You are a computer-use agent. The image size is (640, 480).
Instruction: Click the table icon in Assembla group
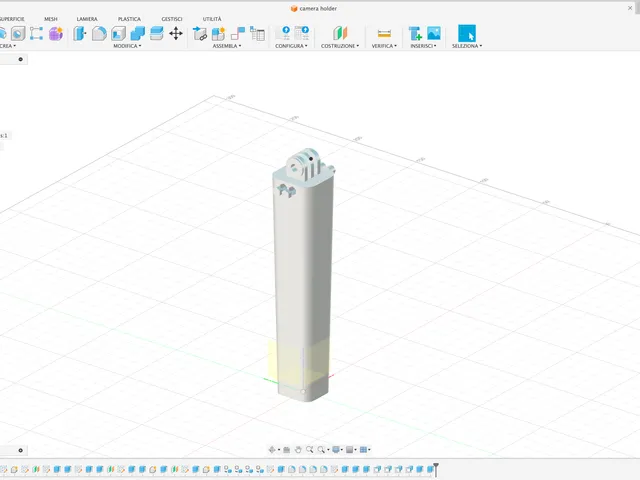(x=257, y=33)
